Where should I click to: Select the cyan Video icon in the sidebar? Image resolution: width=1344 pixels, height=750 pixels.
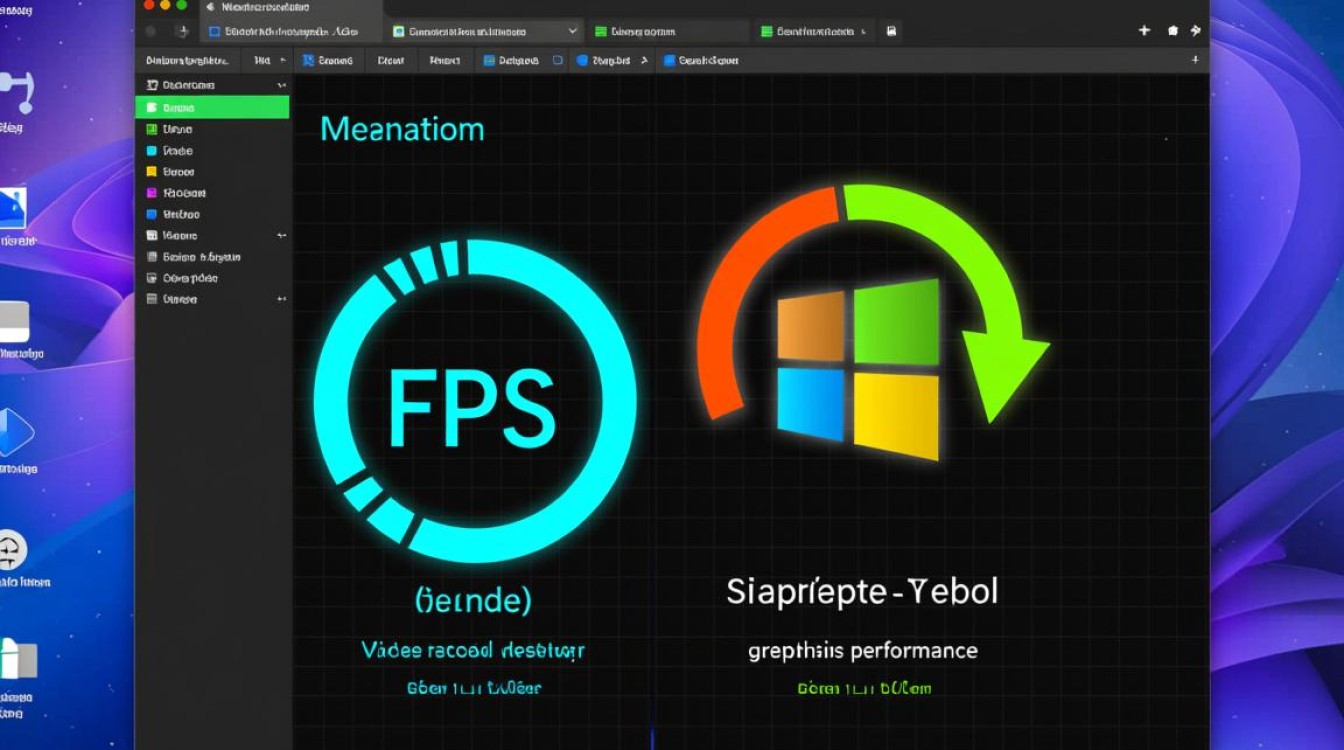[x=152, y=150]
